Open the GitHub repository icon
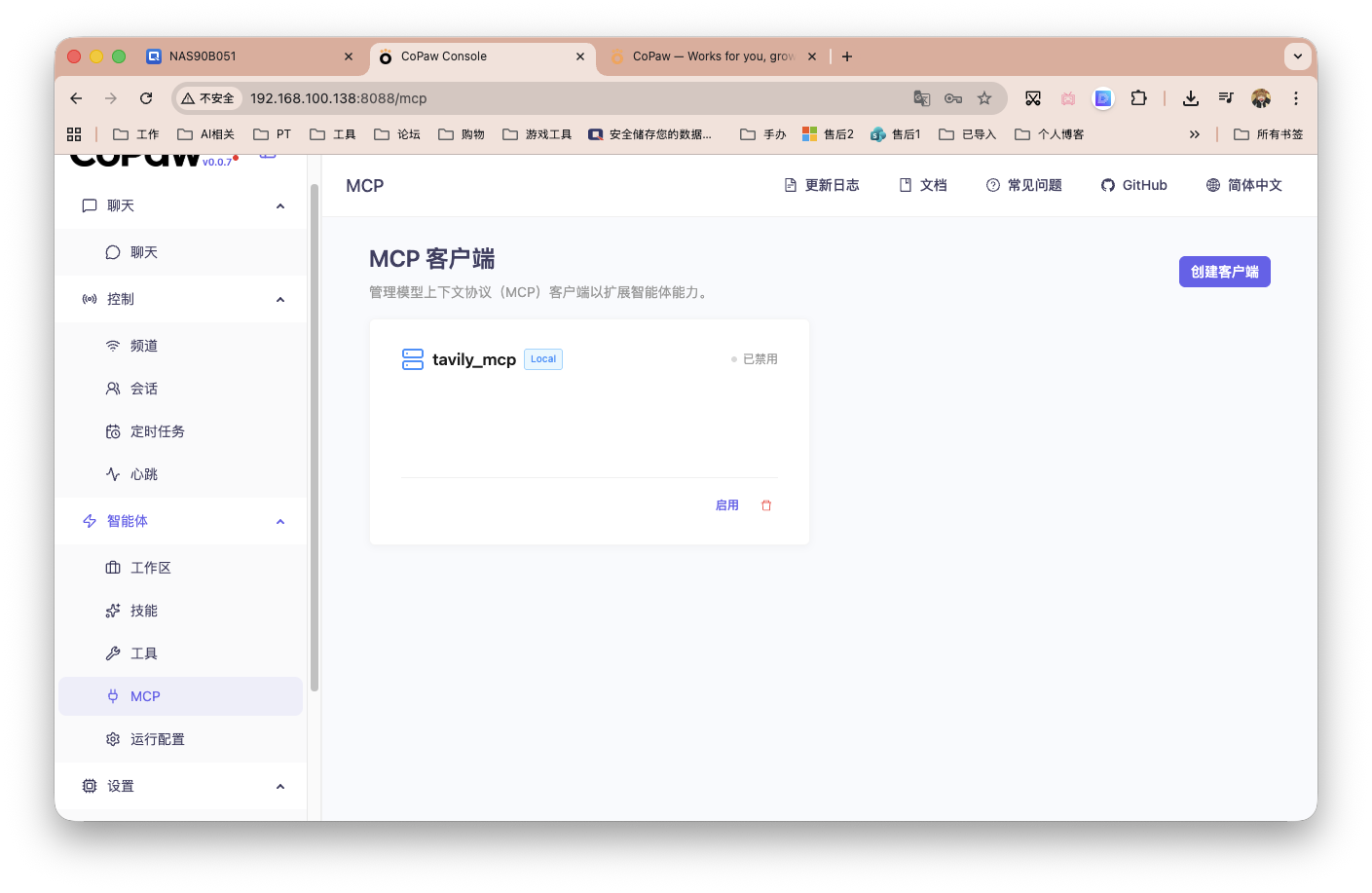 [1107, 184]
